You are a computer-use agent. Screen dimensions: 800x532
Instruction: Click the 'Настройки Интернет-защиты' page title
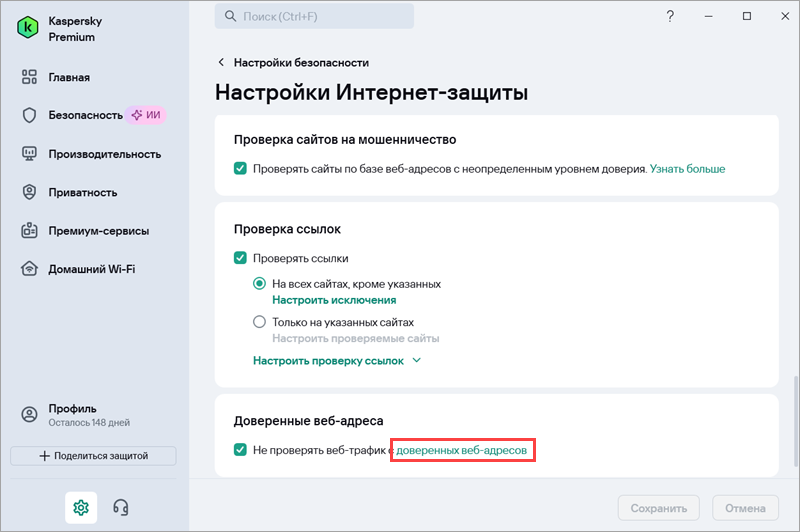371,92
